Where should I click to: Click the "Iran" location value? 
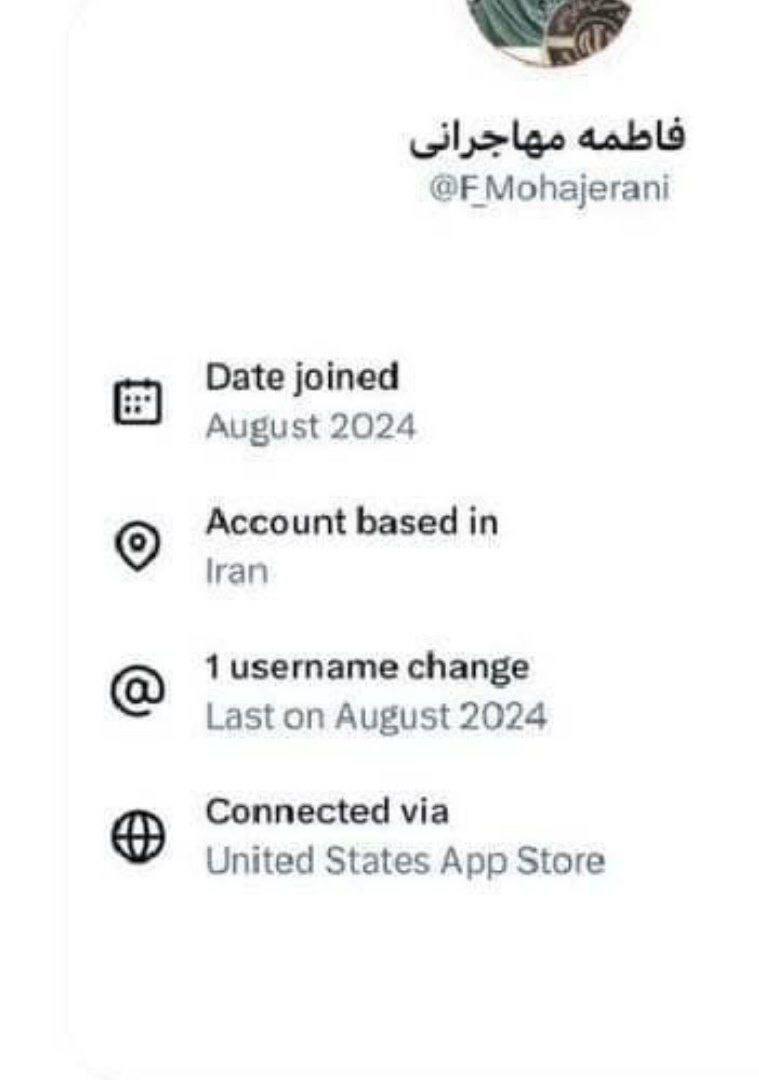(236, 572)
